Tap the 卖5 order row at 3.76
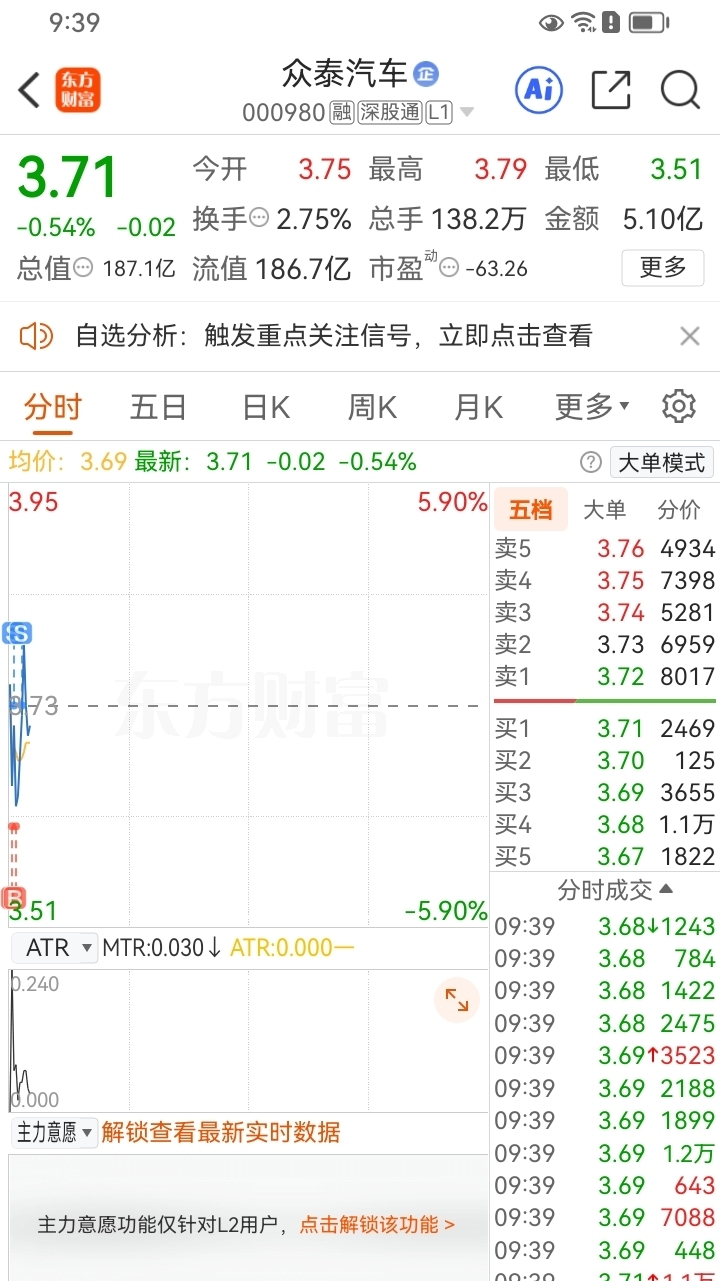This screenshot has width=720, height=1281. pos(605,548)
